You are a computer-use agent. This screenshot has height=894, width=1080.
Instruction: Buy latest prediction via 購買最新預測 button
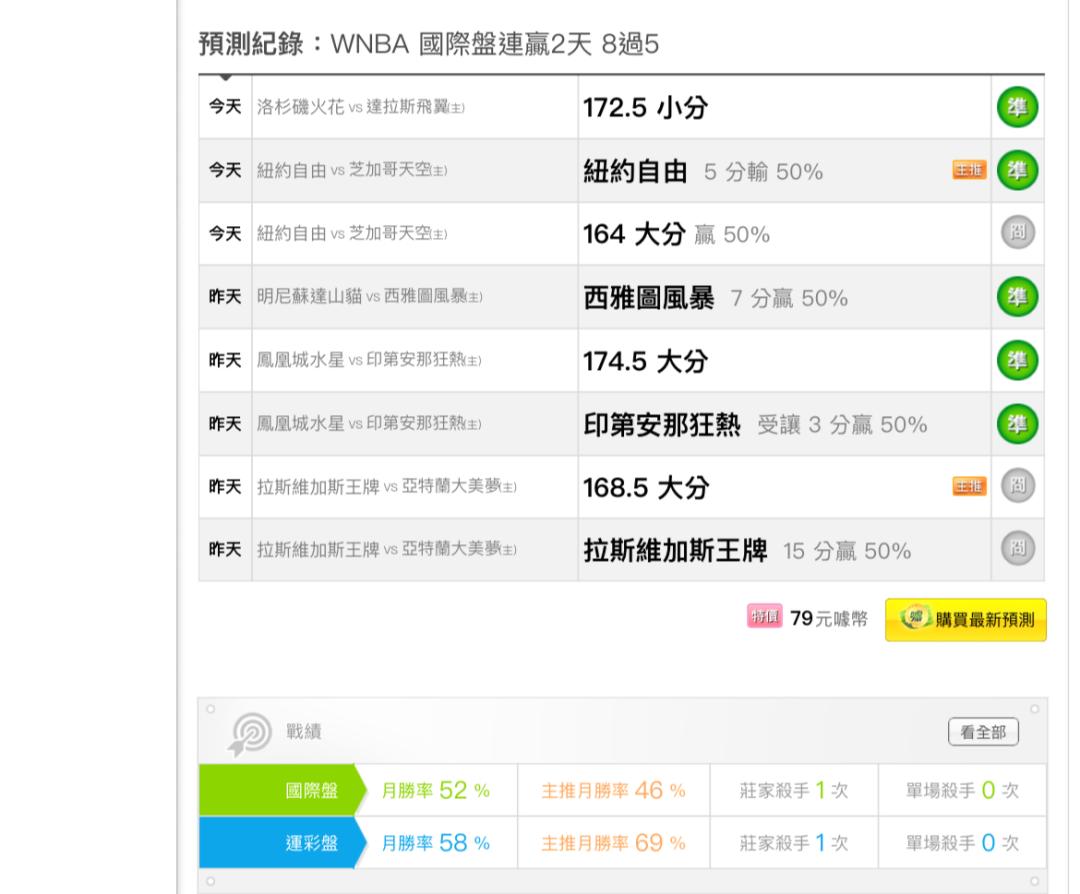point(966,620)
